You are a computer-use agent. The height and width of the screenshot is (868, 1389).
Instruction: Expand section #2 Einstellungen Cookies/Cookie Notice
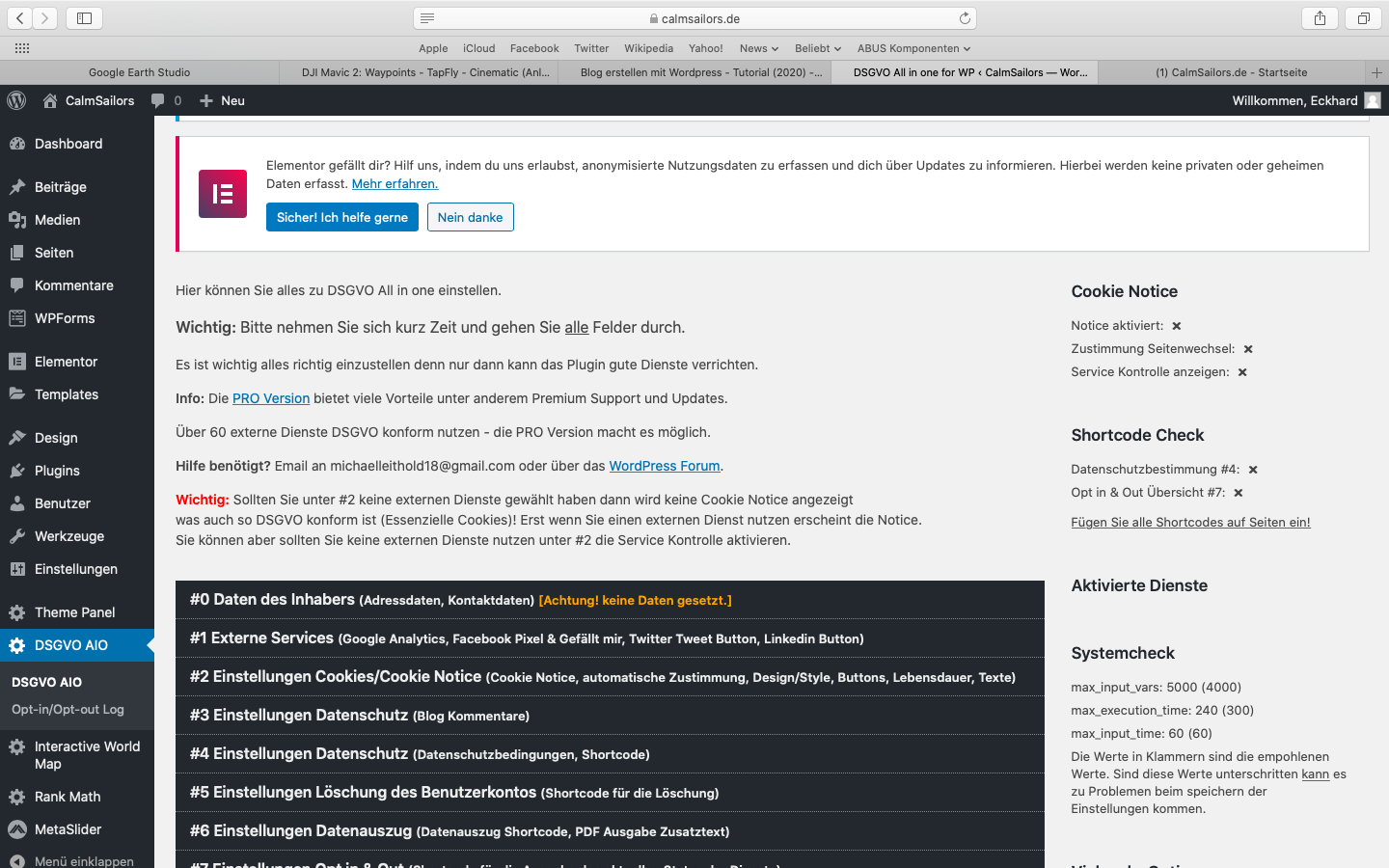610,677
